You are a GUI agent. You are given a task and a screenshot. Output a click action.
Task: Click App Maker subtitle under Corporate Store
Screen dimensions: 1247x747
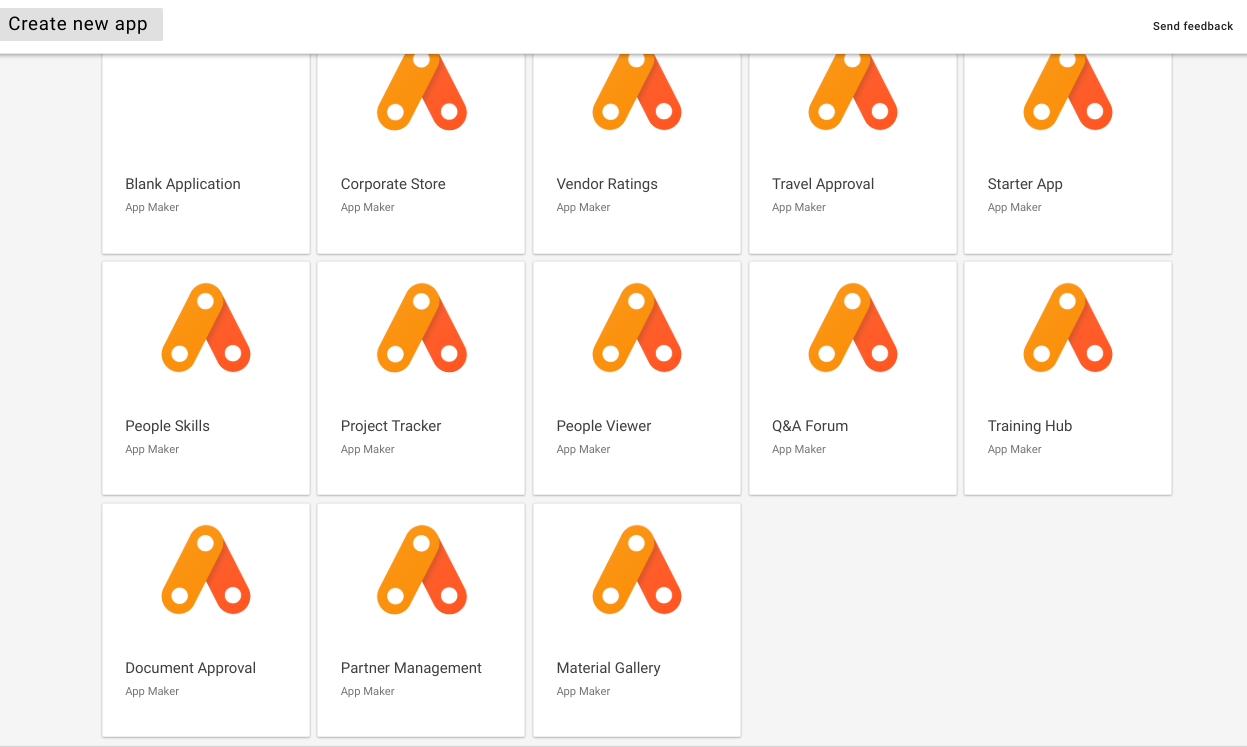(x=368, y=208)
